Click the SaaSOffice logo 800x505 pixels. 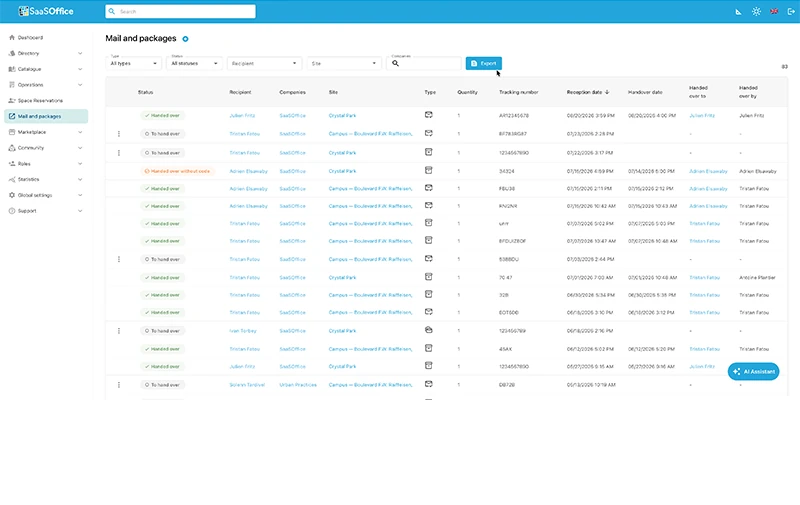pyautogui.click(x=46, y=11)
